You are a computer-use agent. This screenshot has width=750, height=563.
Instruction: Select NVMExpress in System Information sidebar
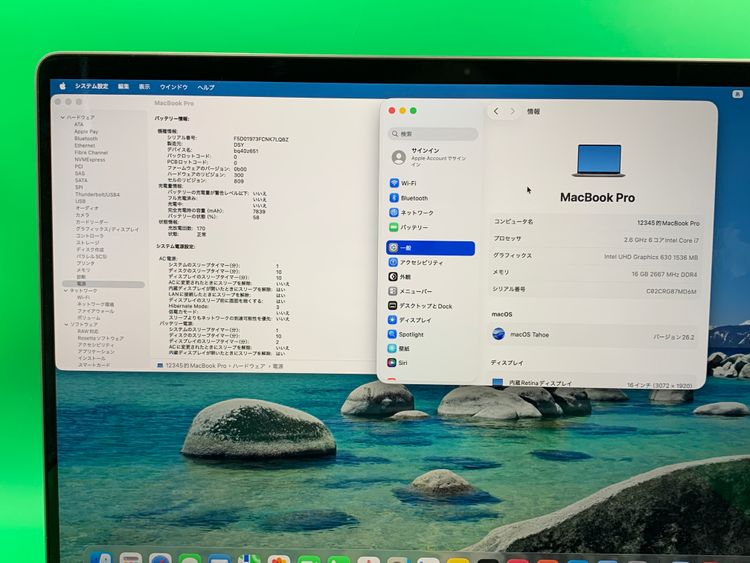(90, 160)
